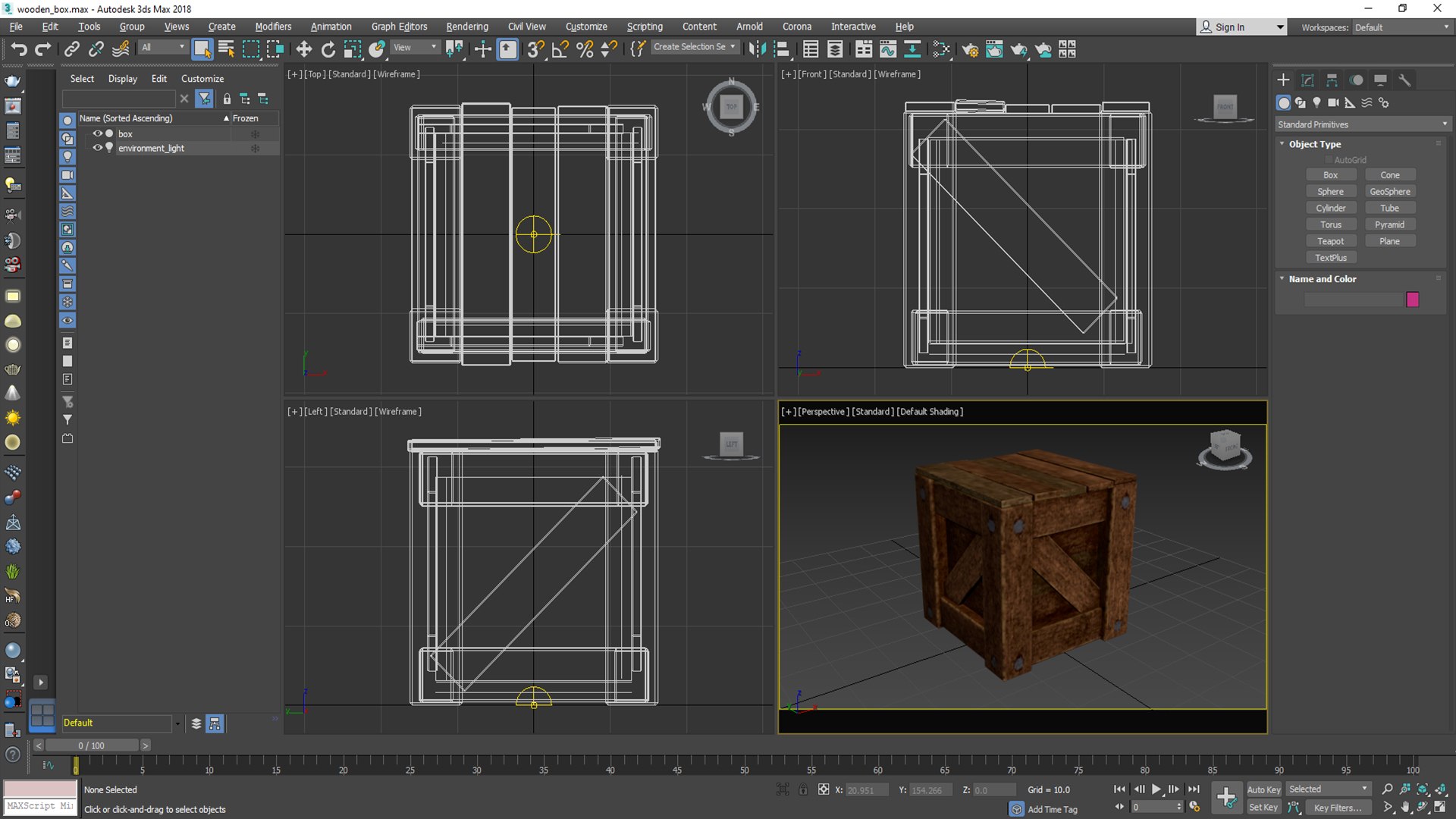
Task: Select the Lights category icon in Create panel
Action: tap(1316, 102)
